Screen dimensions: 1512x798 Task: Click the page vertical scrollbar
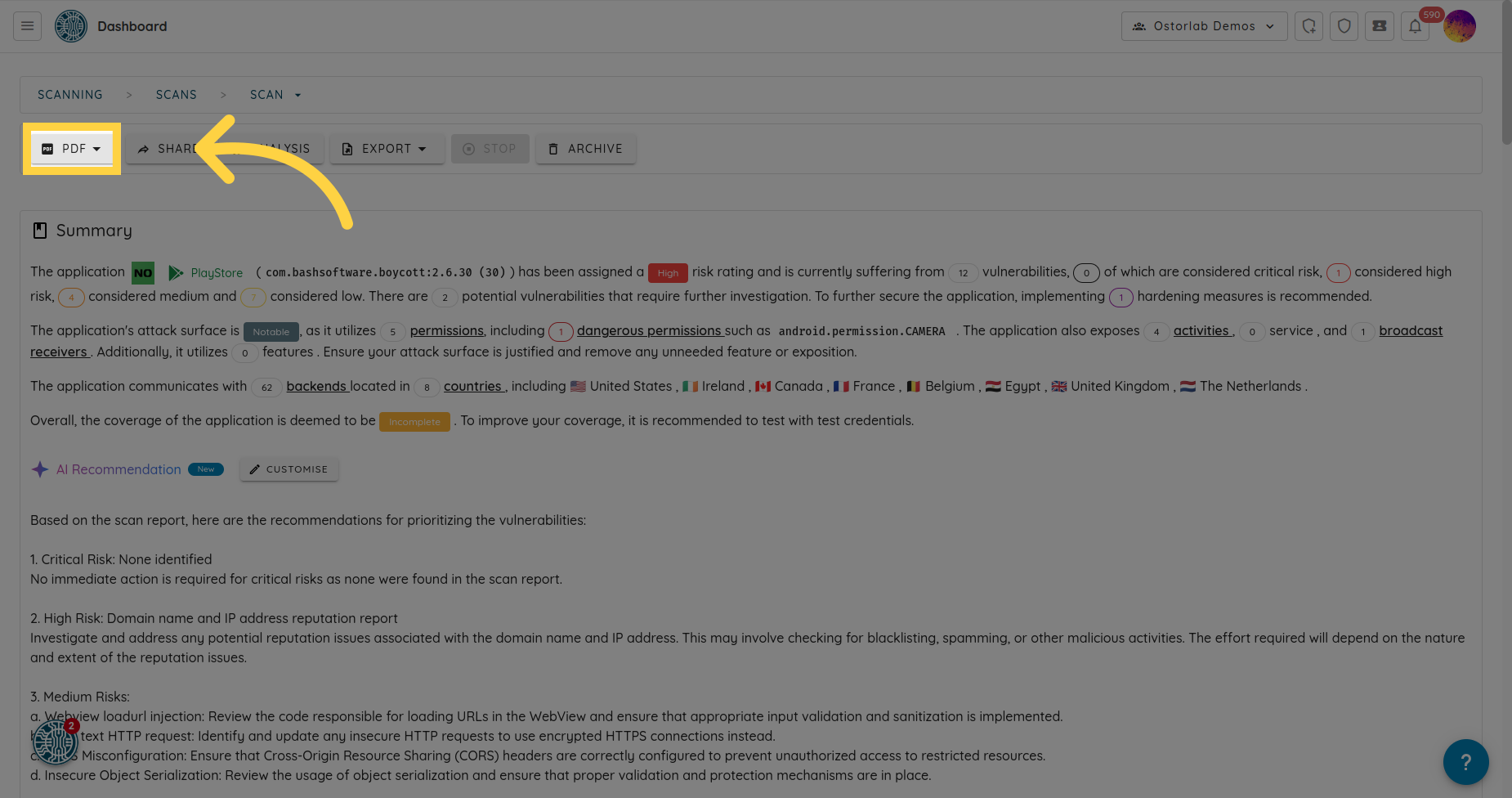coord(1505,82)
